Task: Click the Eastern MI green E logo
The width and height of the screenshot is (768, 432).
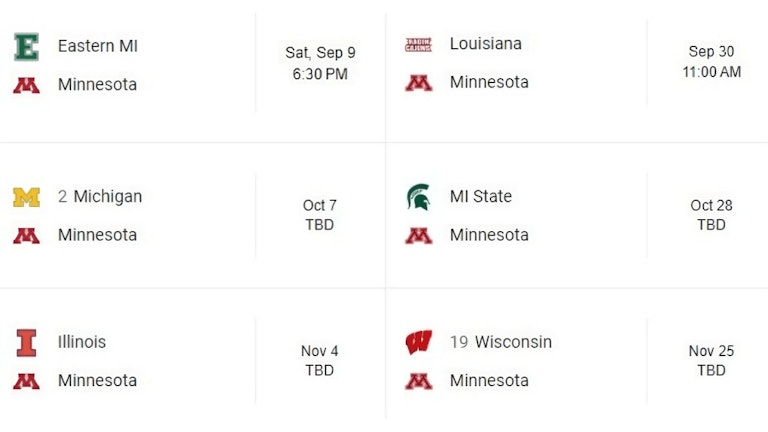Action: [26, 47]
